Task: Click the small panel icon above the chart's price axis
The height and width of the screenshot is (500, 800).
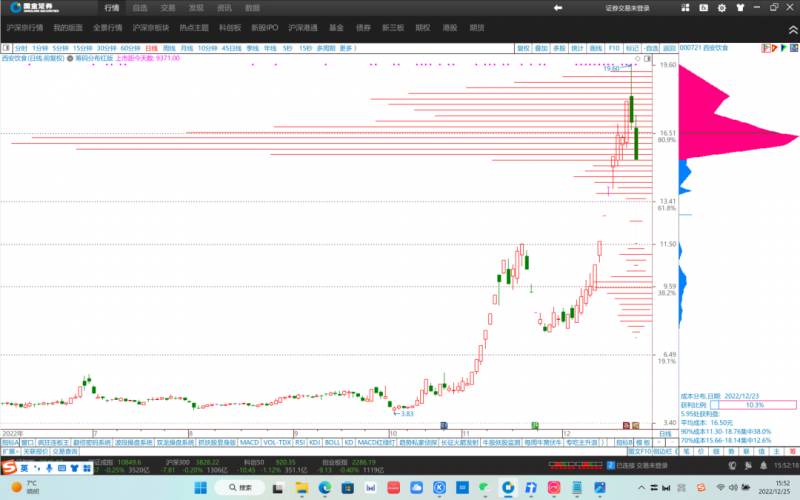Action: coord(647,59)
